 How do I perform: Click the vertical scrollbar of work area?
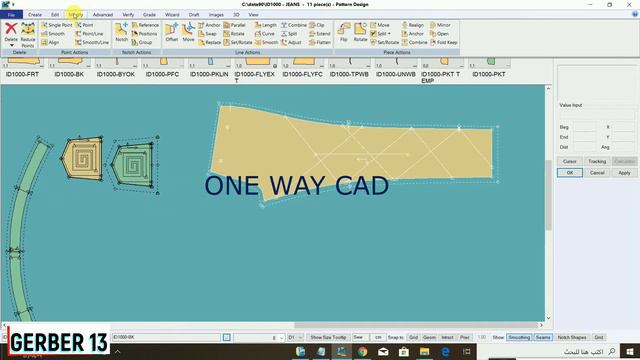pos(549,196)
